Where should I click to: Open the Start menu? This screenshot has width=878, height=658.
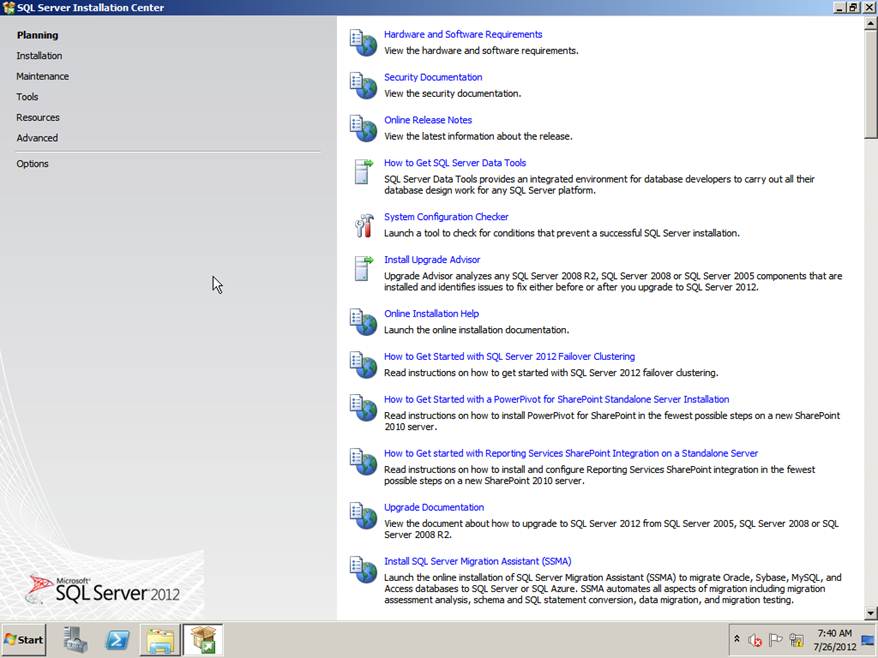tap(24, 640)
